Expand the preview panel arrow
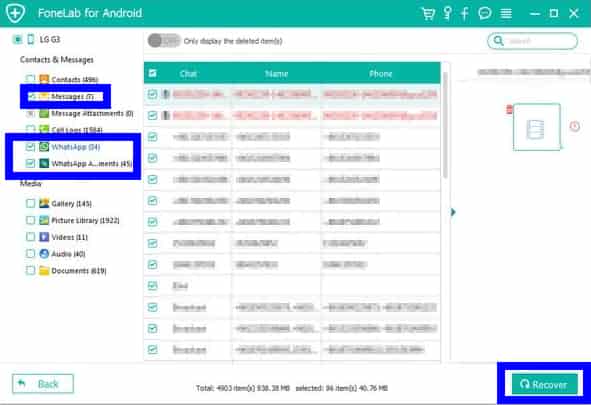591x405 pixels. point(453,212)
